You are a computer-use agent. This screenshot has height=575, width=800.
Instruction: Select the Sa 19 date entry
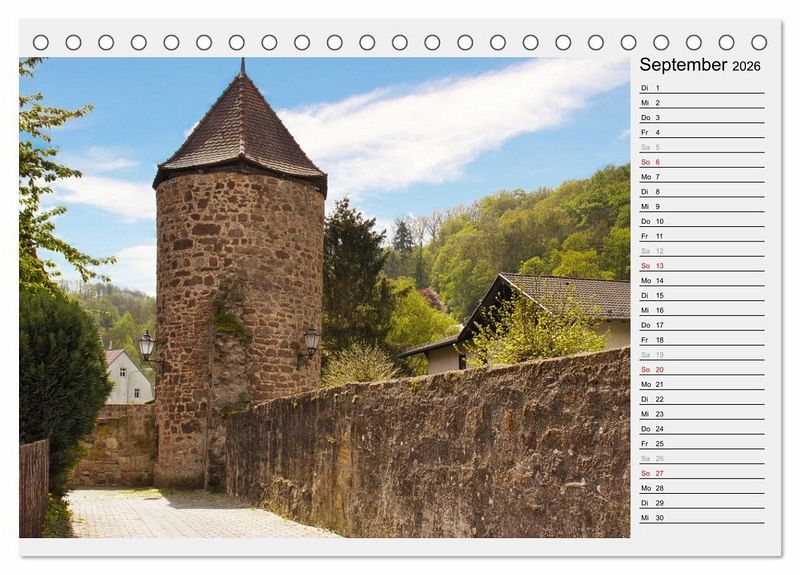[700, 354]
